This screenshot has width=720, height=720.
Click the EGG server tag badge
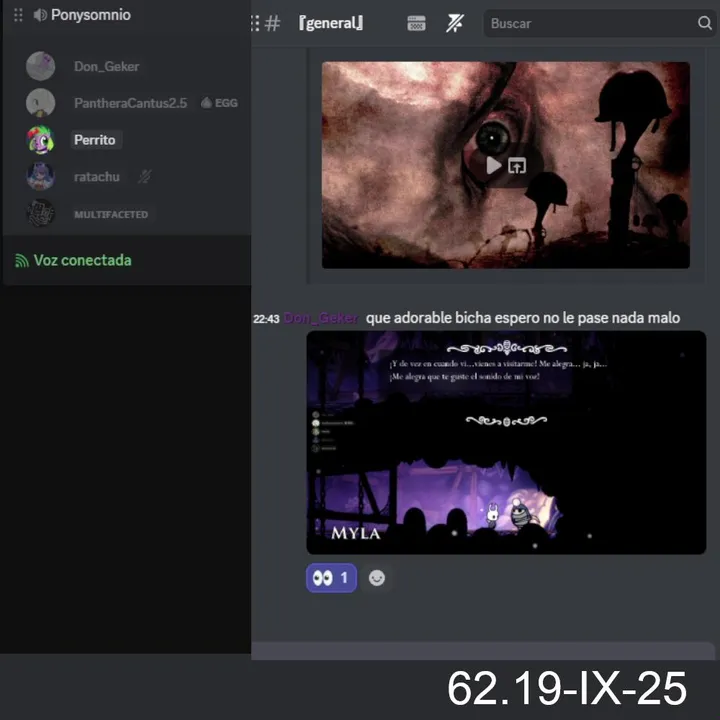[x=219, y=103]
